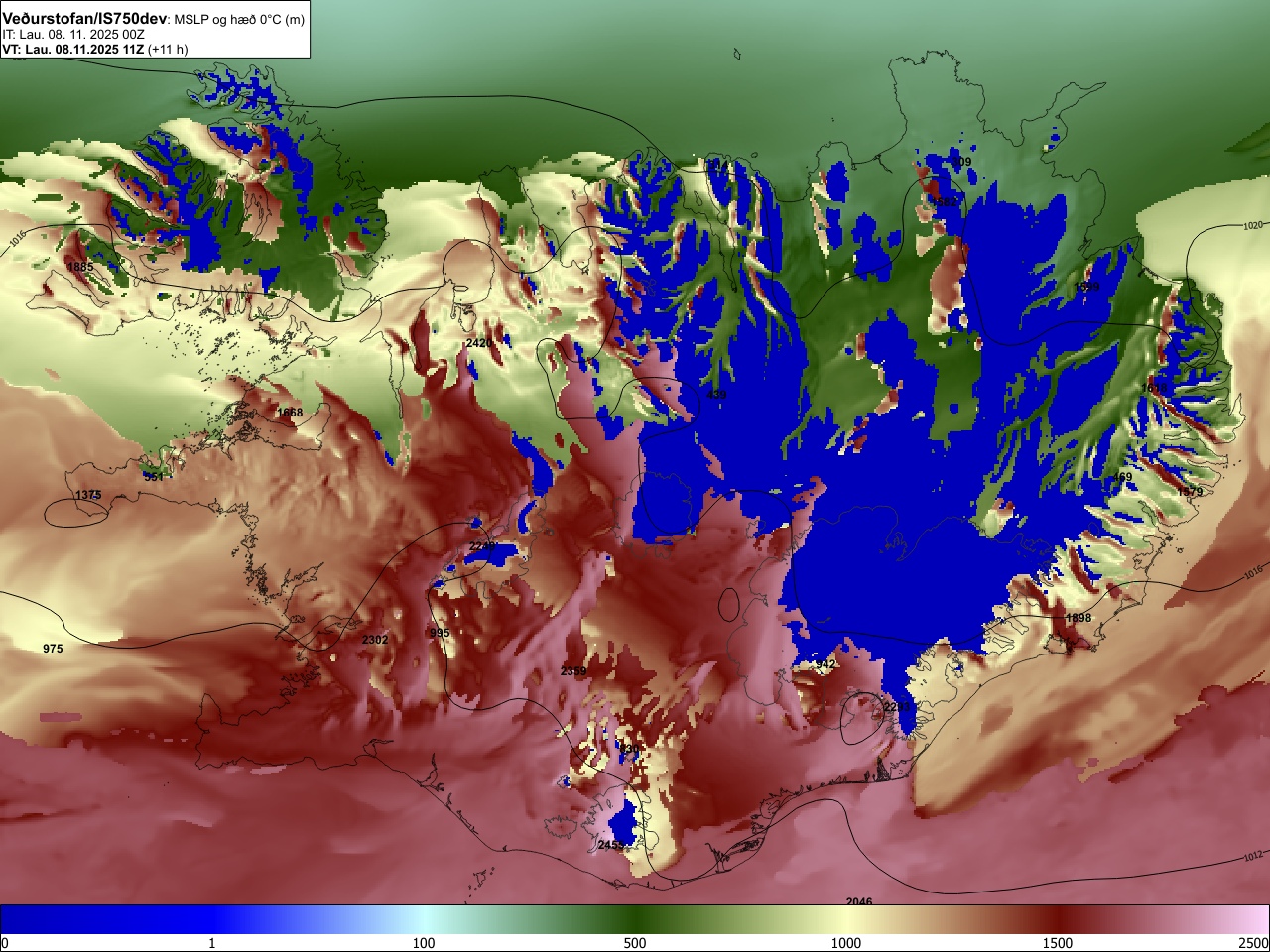Click the 'MSLP og hæð 0°C (m)' subtitle
Viewport: 1270px width, 952px height.
click(x=240, y=20)
